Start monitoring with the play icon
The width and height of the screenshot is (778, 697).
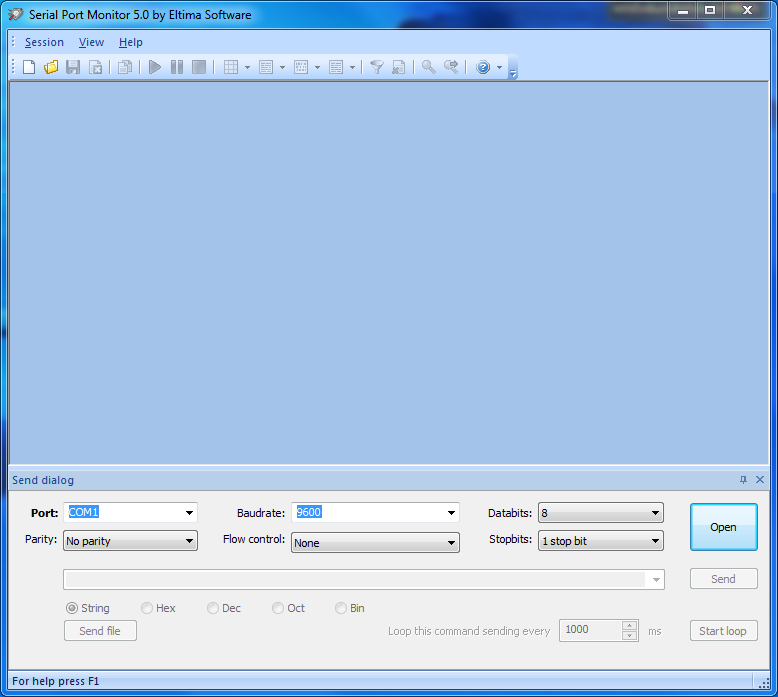[x=155, y=67]
